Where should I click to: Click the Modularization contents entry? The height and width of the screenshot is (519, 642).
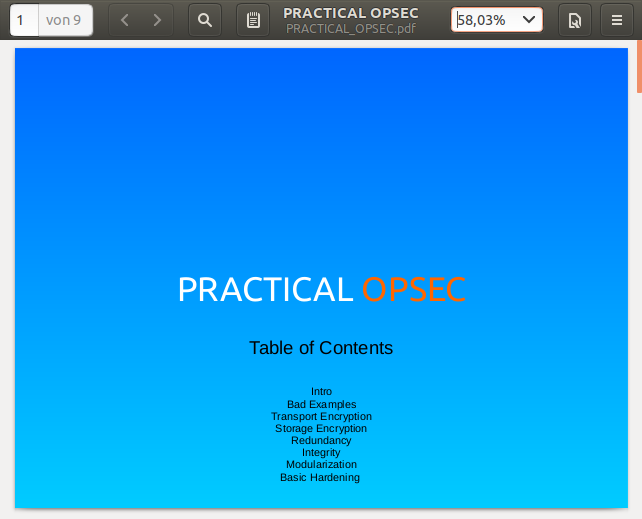pos(321,465)
